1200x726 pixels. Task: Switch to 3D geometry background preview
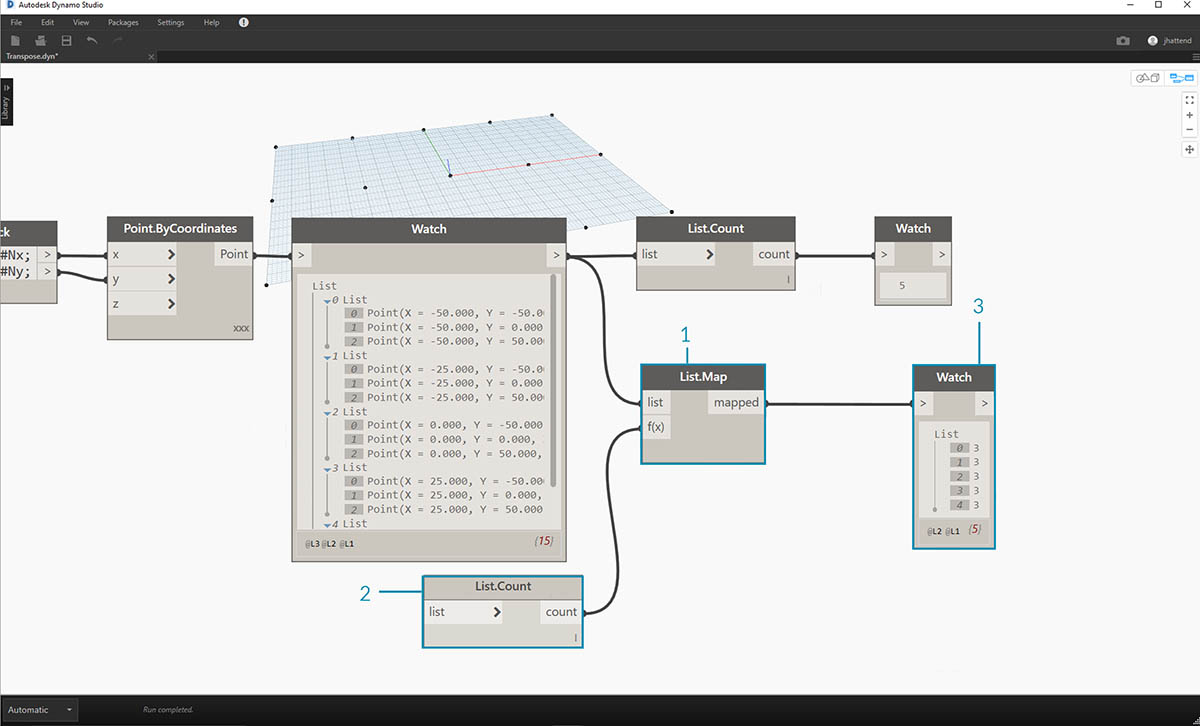click(x=1146, y=78)
